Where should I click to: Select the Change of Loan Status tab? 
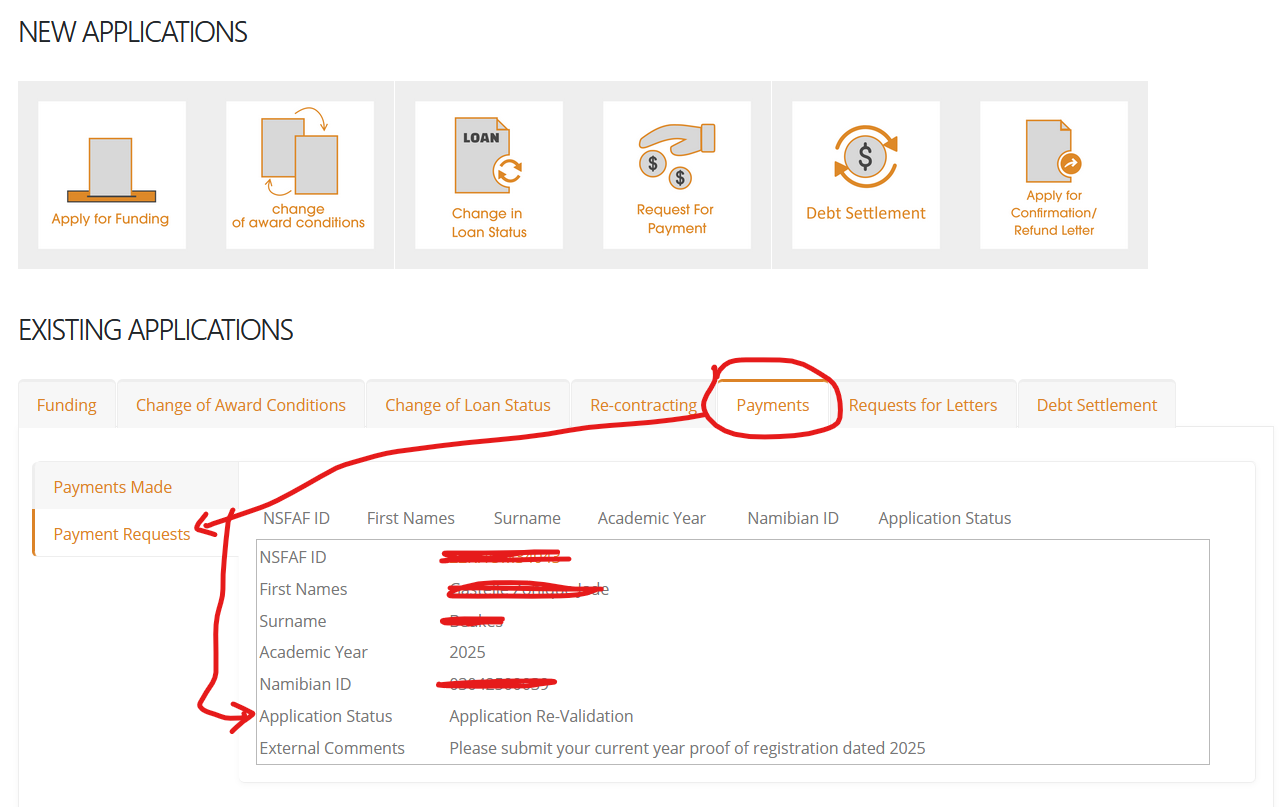[468, 405]
